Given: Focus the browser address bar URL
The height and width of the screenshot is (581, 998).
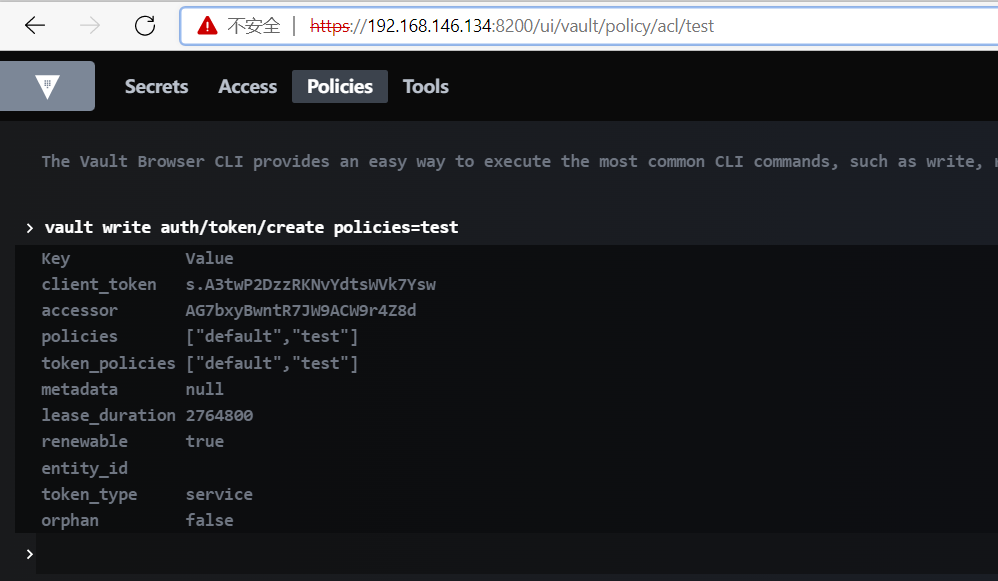Looking at the screenshot, I should pyautogui.click(x=540, y=26).
